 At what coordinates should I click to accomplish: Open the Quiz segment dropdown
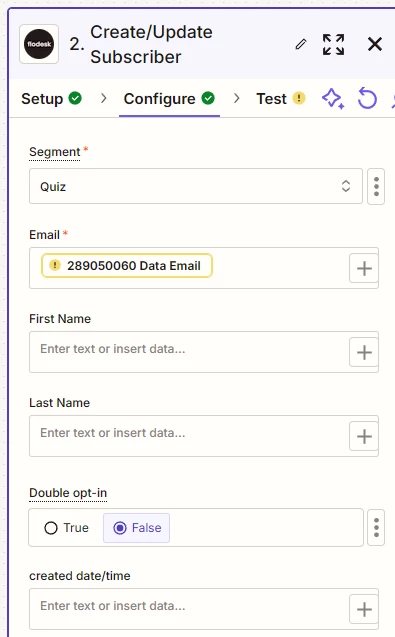click(195, 186)
